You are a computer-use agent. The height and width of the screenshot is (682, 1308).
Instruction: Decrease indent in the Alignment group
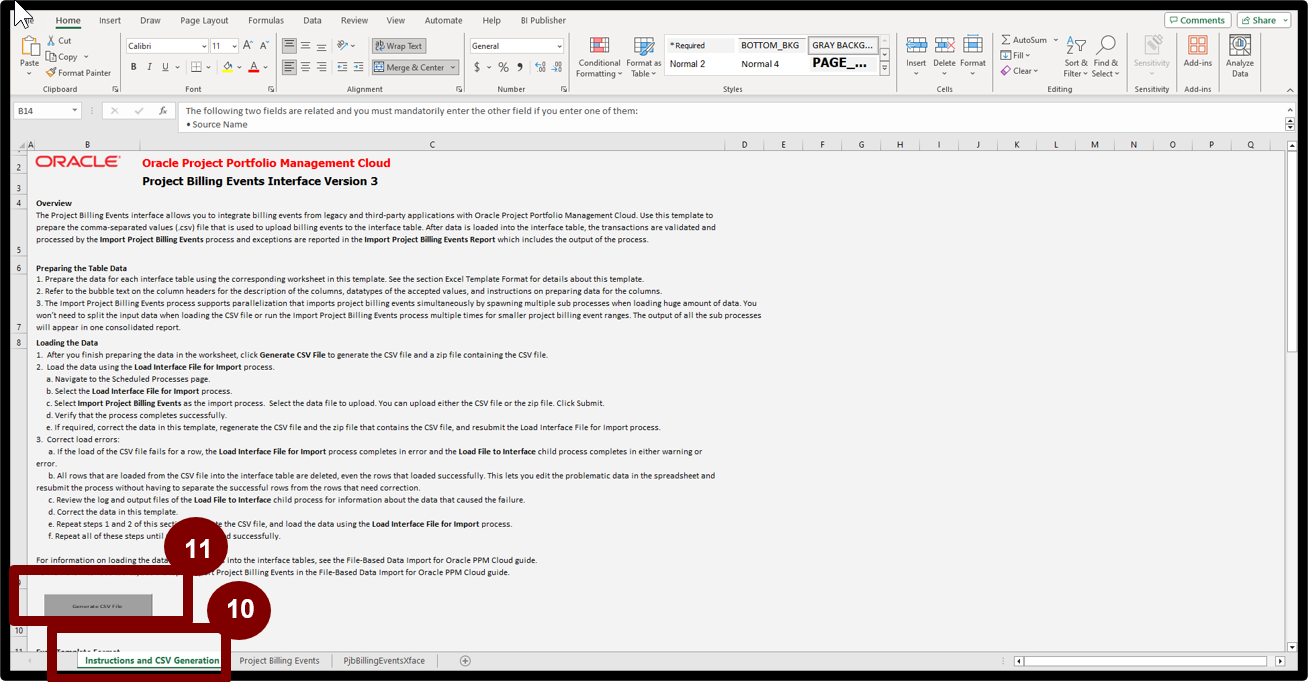[342, 67]
